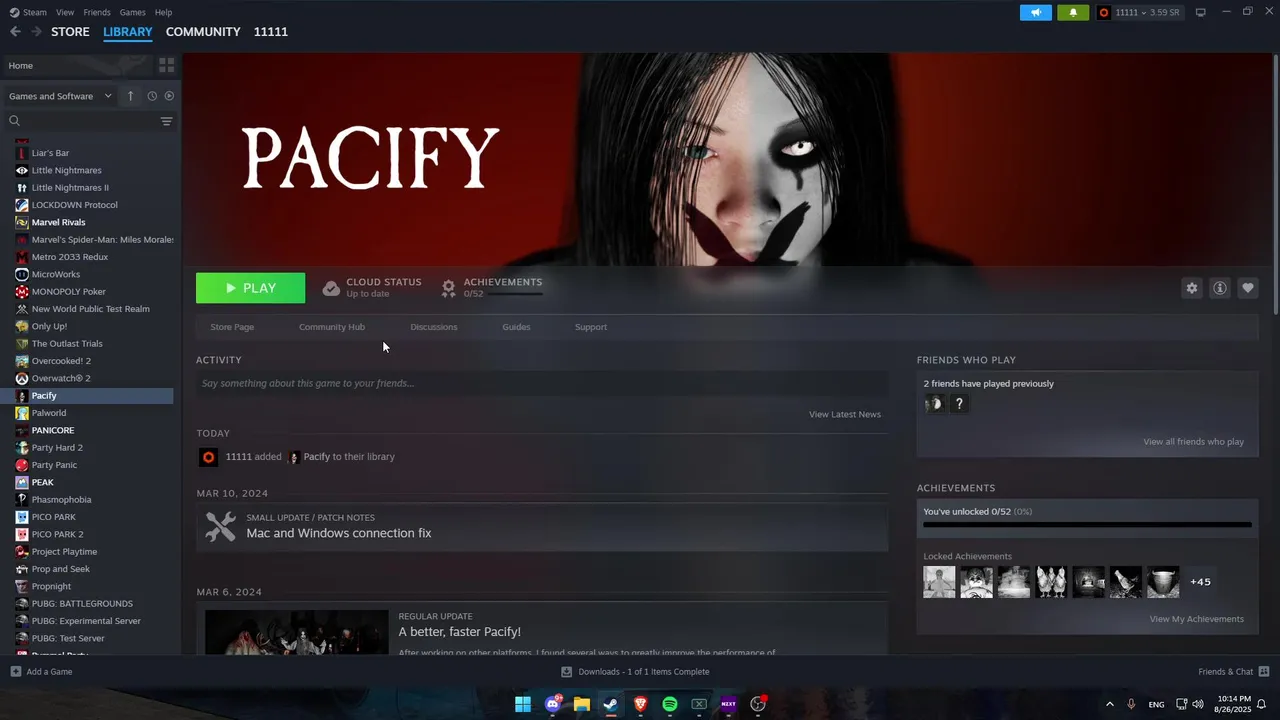This screenshot has height=720, width=1280.
Task: Click the cloud status icon
Action: 331,288
